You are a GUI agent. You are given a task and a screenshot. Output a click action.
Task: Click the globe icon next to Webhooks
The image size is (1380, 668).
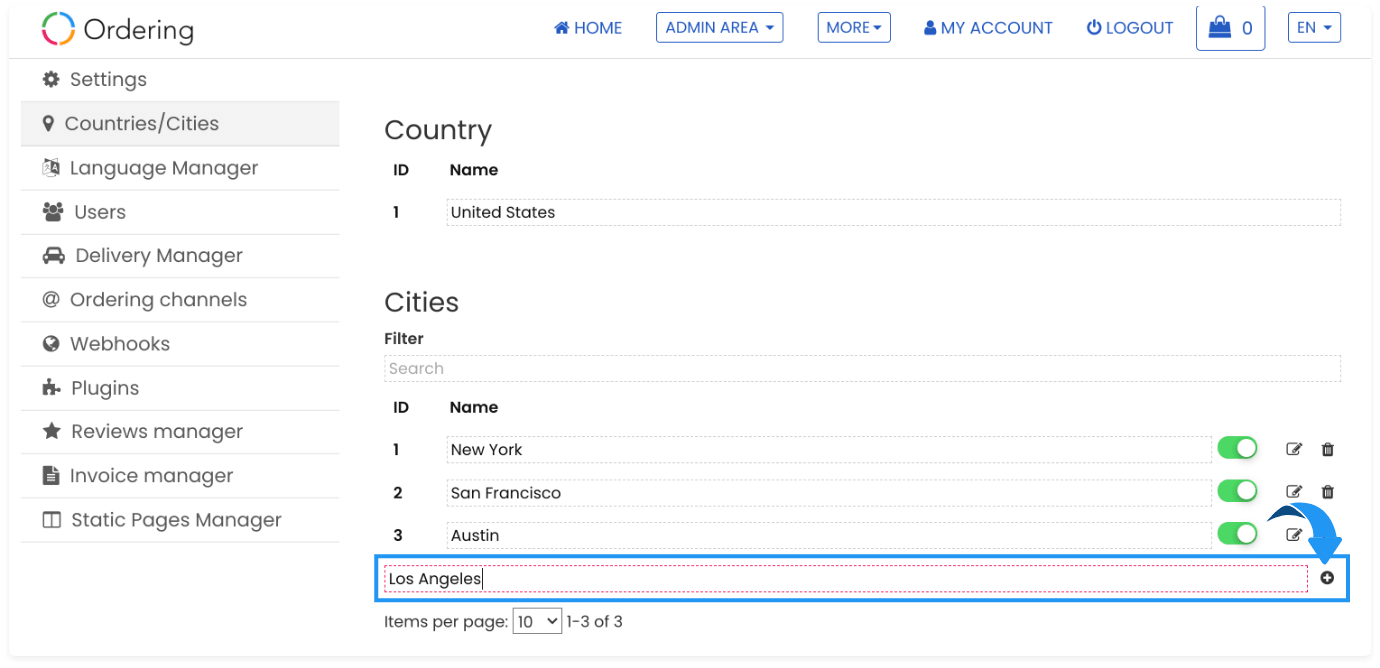(x=51, y=343)
